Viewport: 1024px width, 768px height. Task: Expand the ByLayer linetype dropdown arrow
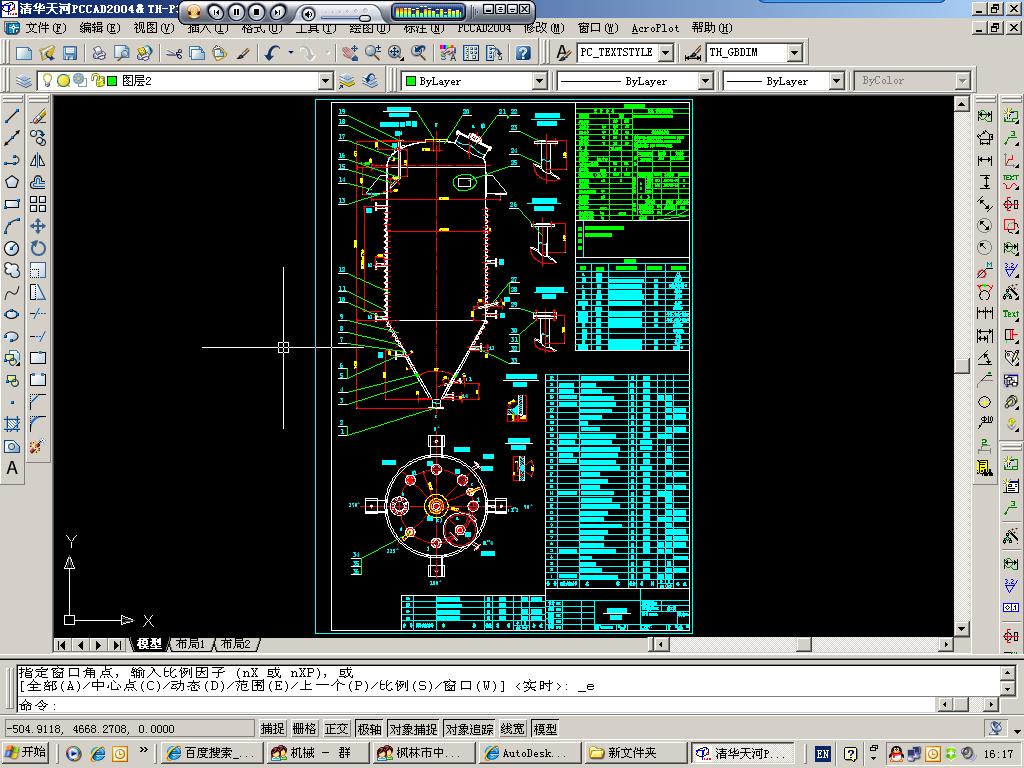(705, 81)
